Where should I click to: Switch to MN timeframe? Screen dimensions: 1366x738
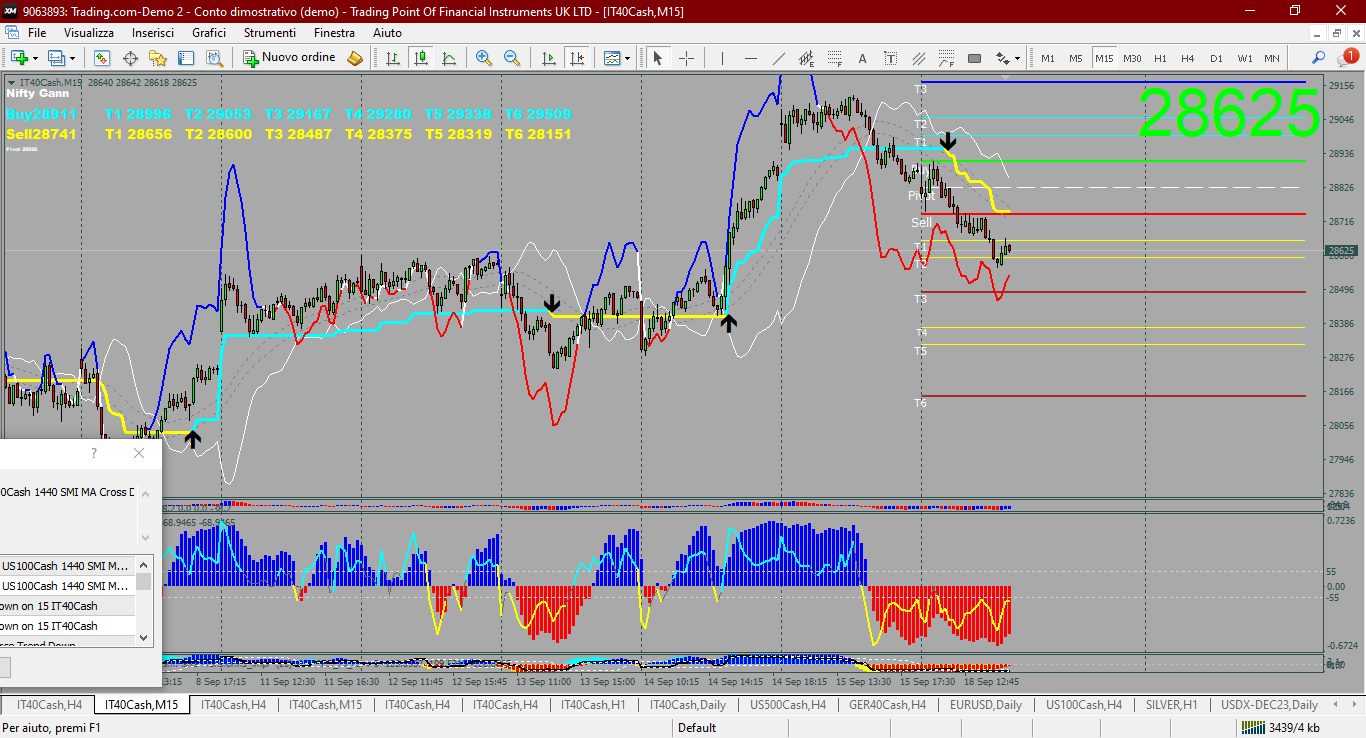click(x=1272, y=58)
